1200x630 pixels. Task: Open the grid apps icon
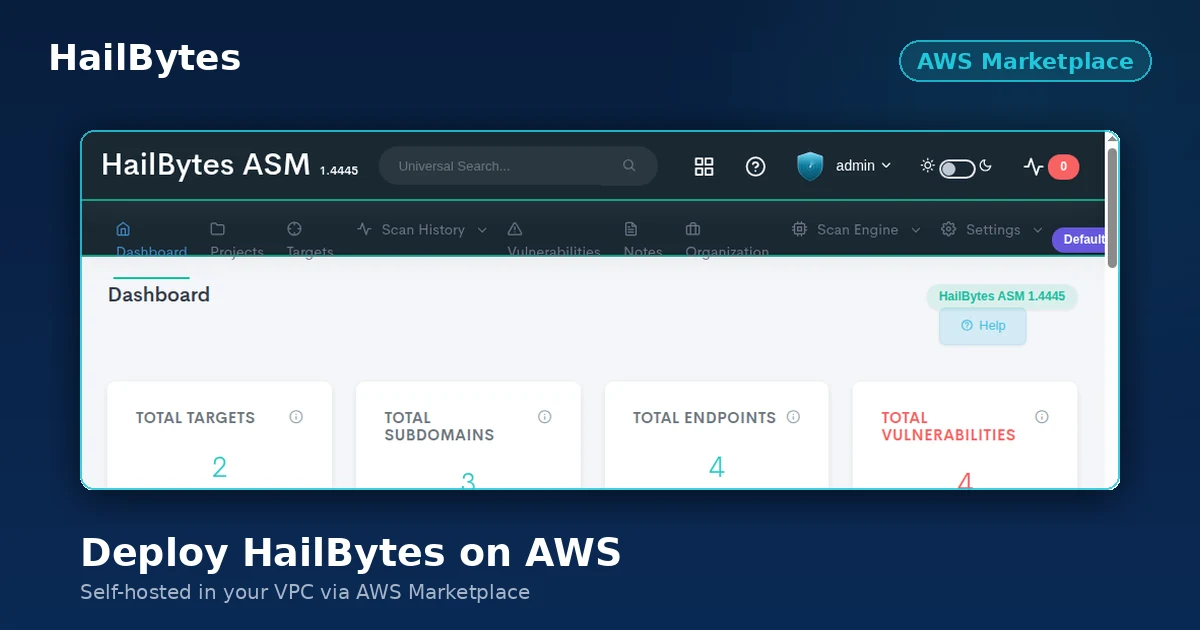(x=704, y=167)
